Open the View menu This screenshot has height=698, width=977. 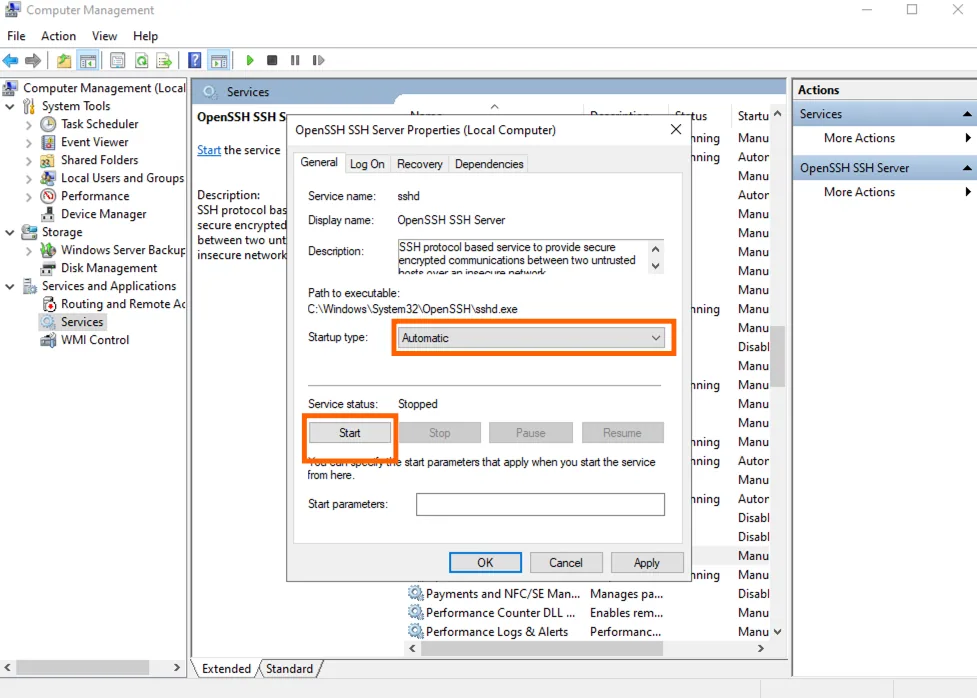(105, 36)
